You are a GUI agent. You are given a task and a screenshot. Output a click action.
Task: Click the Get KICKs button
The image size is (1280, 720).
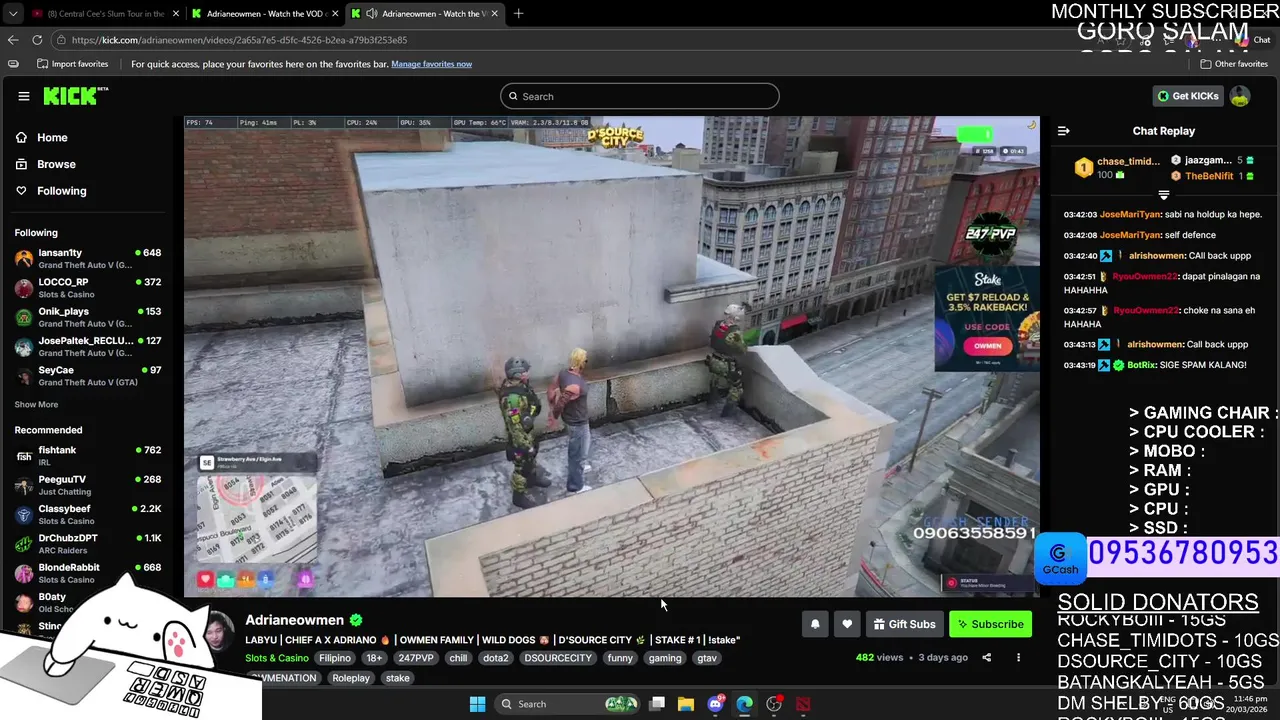coord(1188,96)
